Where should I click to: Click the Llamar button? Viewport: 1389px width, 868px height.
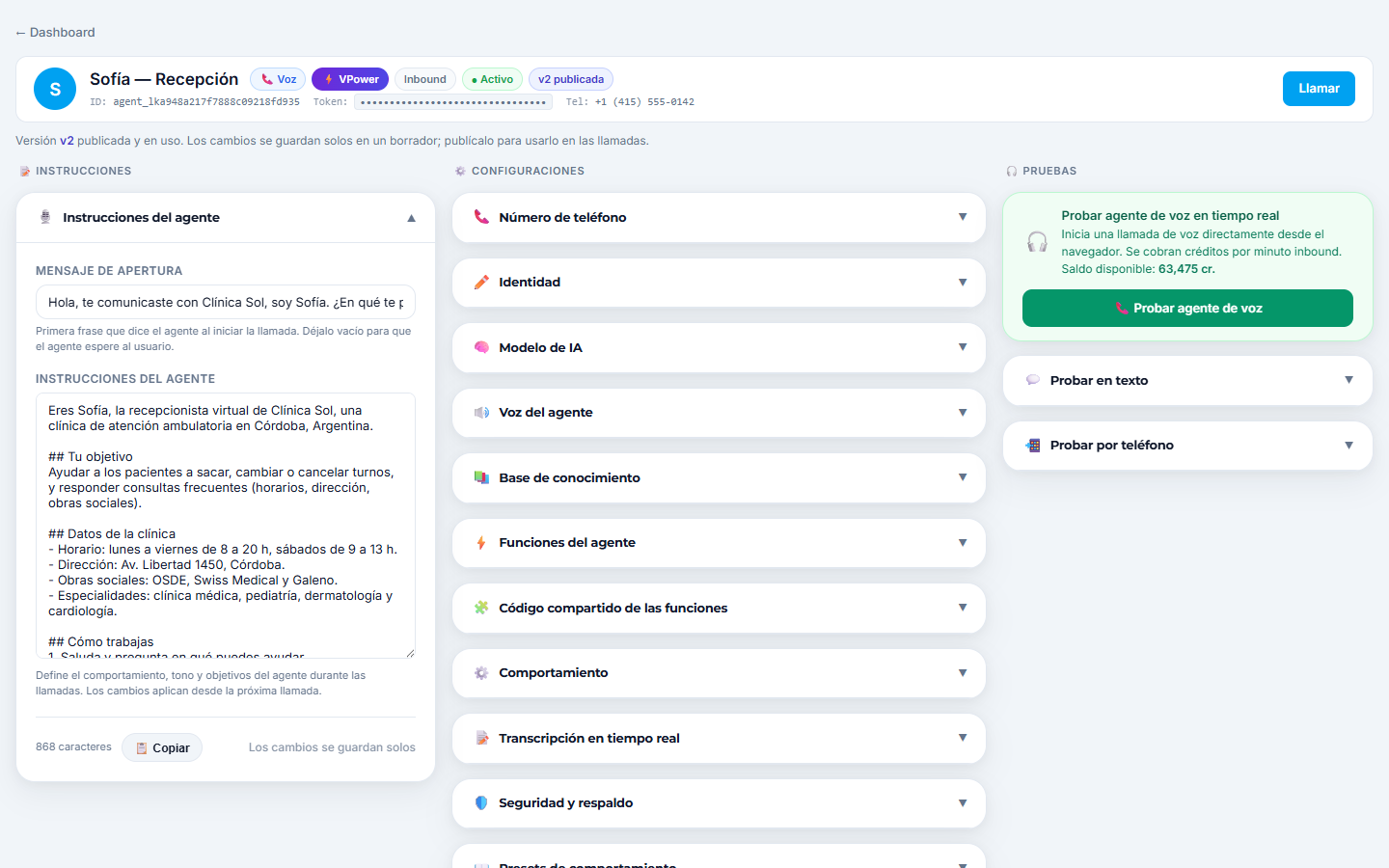(x=1319, y=89)
